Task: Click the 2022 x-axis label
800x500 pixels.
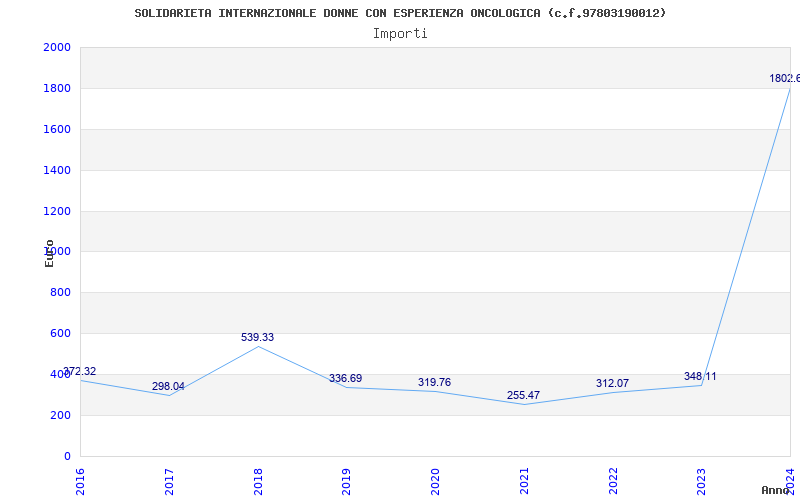Action: [613, 482]
